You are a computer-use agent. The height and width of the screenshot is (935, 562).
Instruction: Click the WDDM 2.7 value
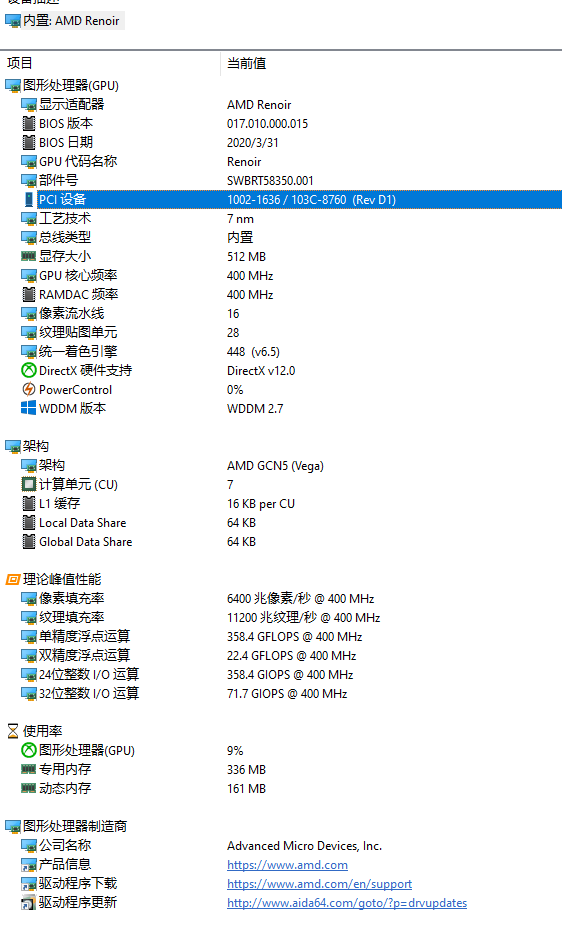[255, 409]
